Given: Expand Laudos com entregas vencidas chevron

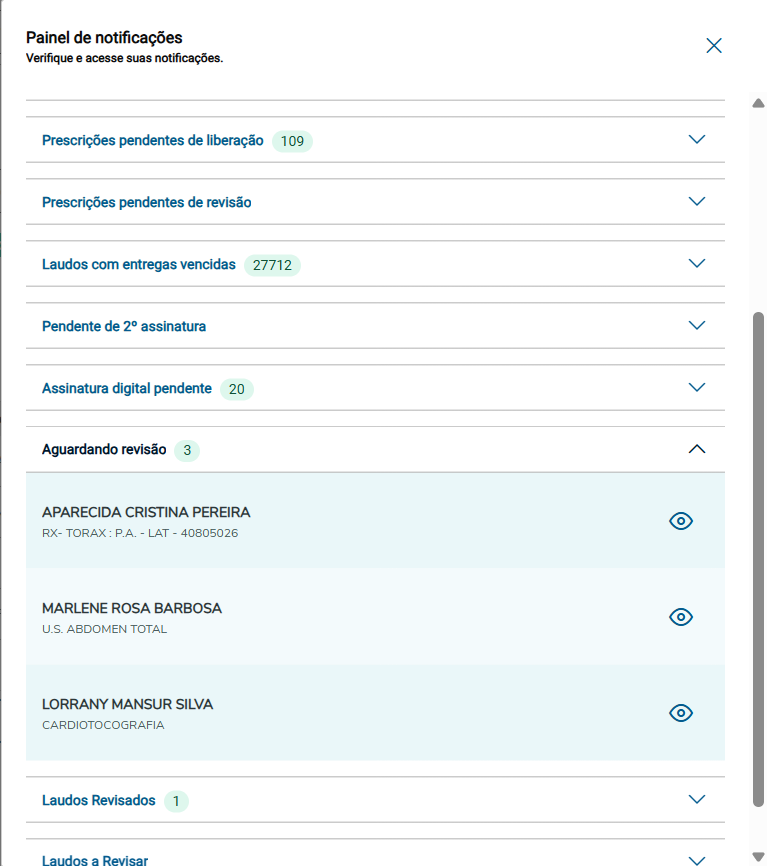Looking at the screenshot, I should point(698,264).
